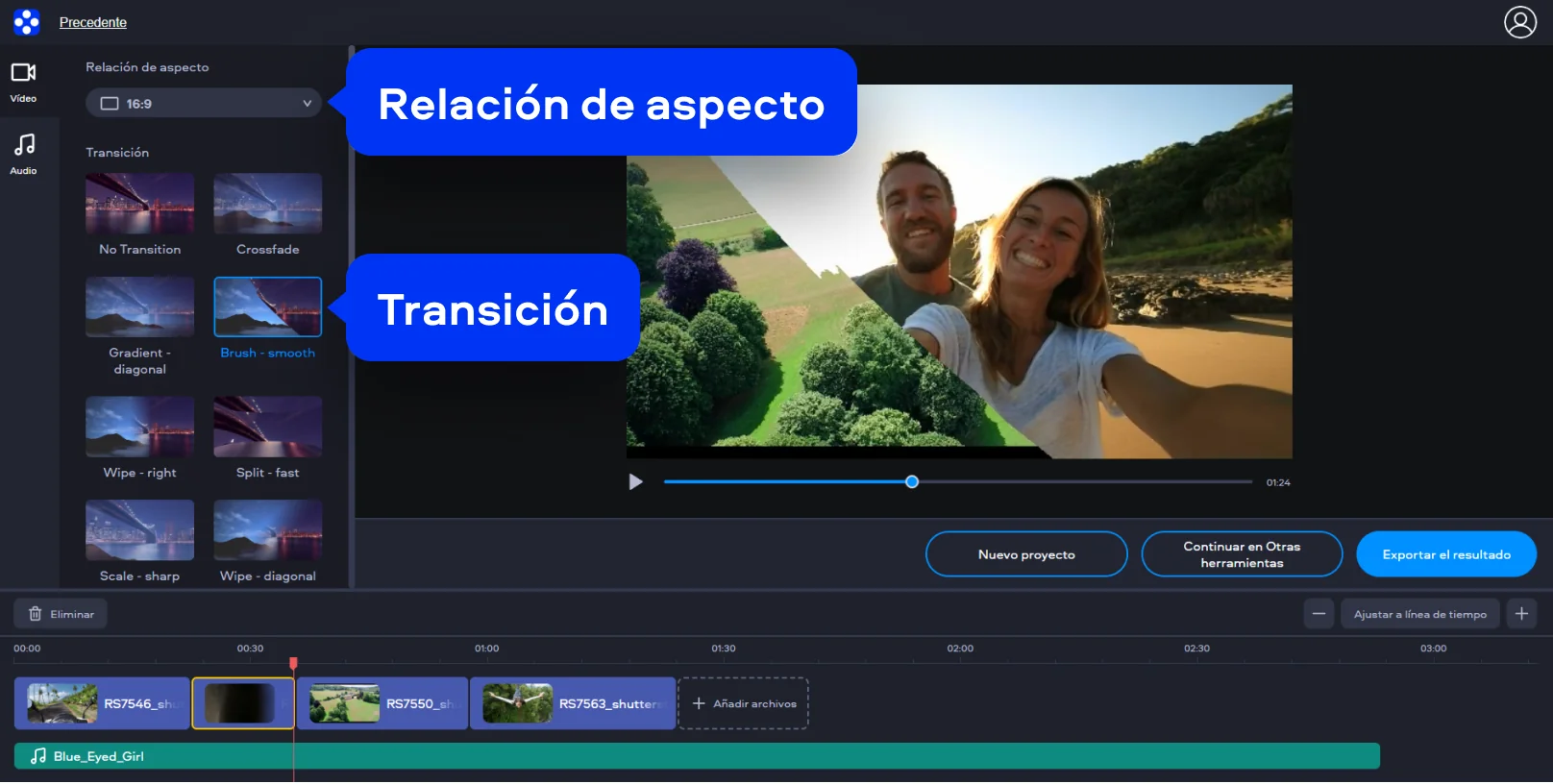
Task: Switch to the Vídeo sidebar tab
Action: pos(23,83)
